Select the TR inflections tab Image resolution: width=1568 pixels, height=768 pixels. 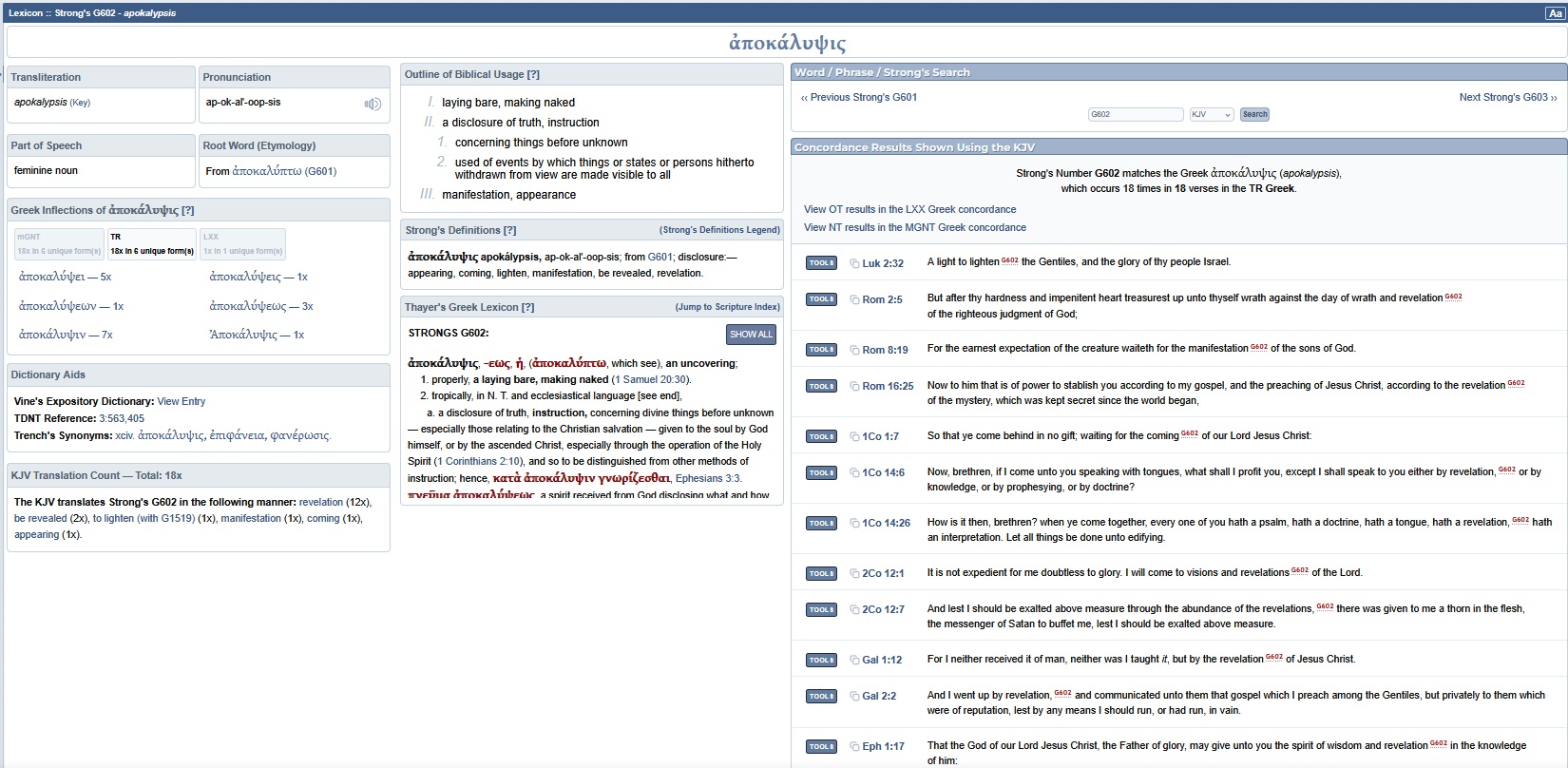[152, 244]
